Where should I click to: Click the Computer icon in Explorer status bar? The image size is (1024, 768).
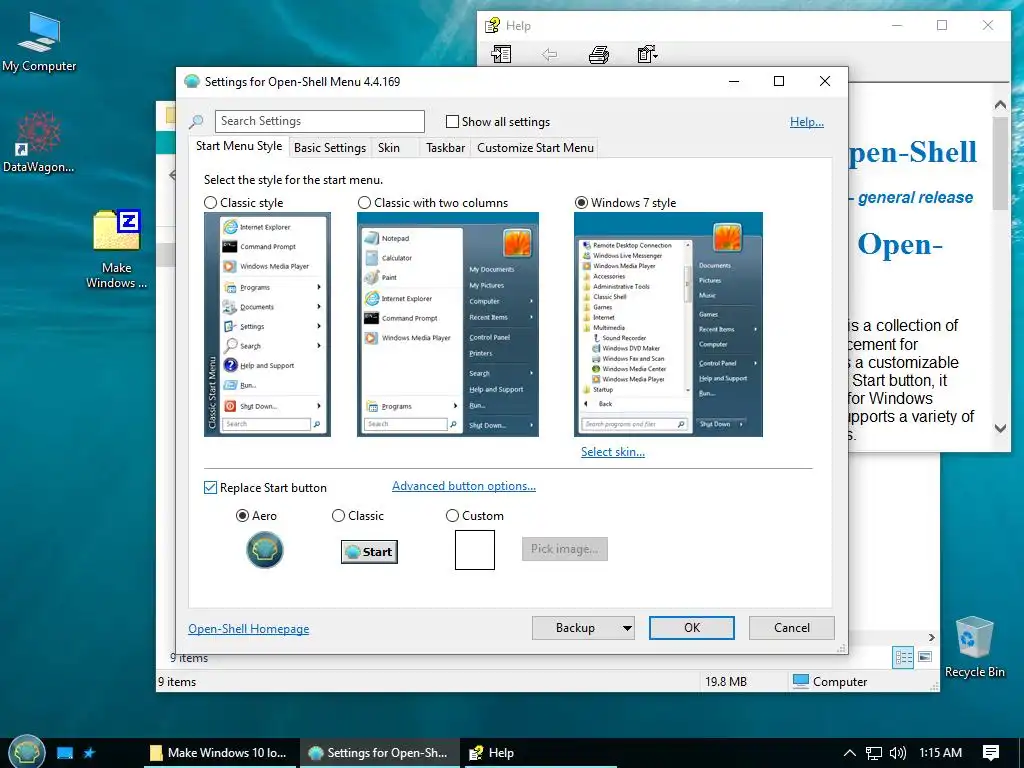pyautogui.click(x=801, y=681)
